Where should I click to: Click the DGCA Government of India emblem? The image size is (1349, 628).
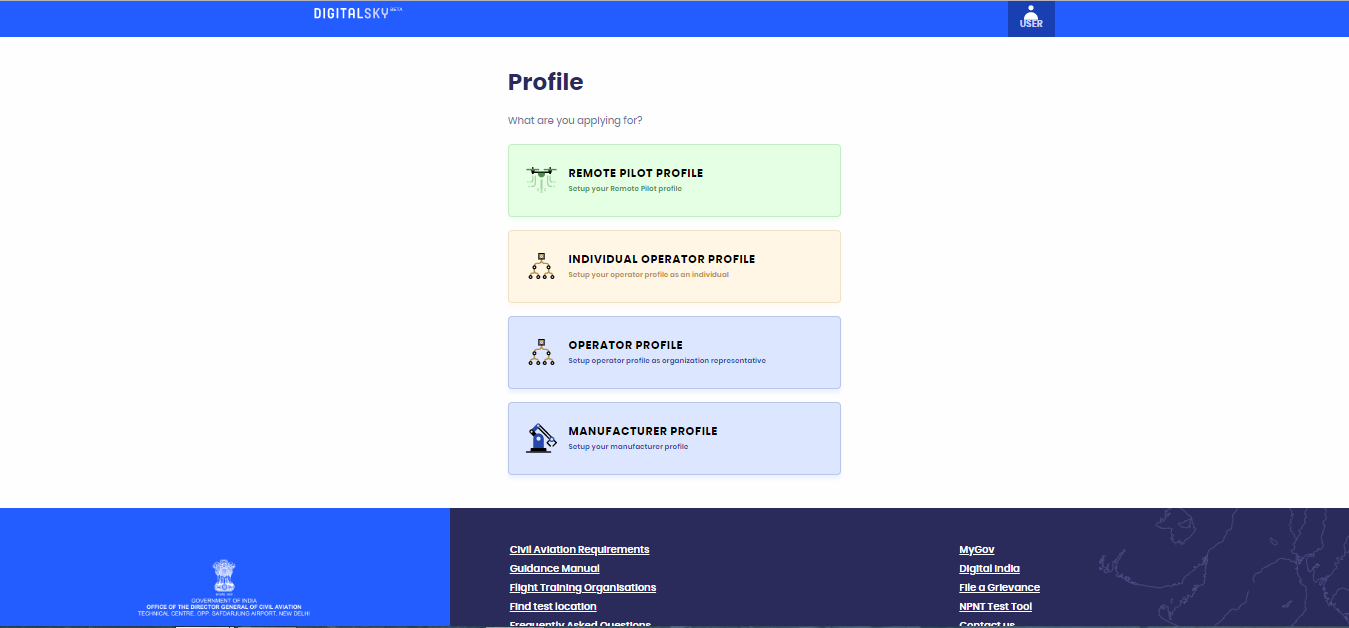(222, 575)
